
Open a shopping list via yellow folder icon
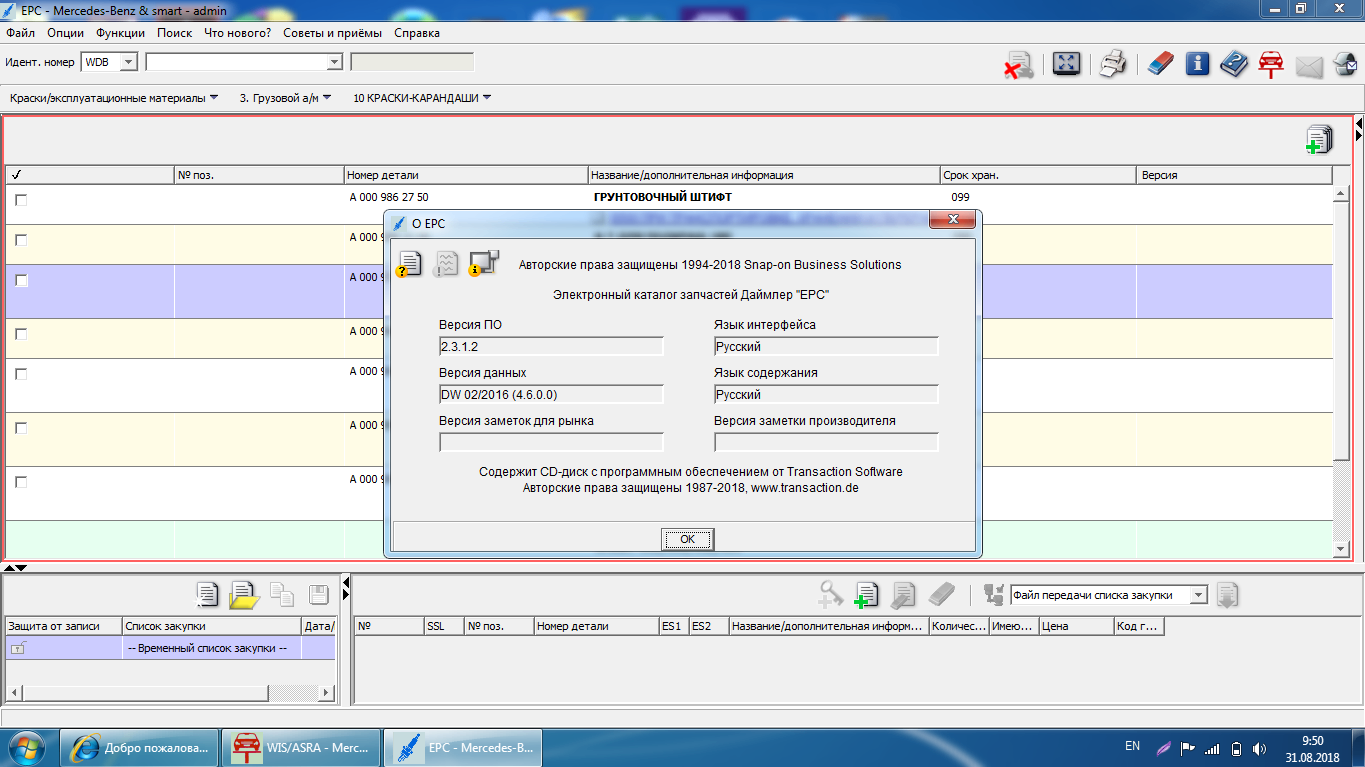click(x=244, y=595)
